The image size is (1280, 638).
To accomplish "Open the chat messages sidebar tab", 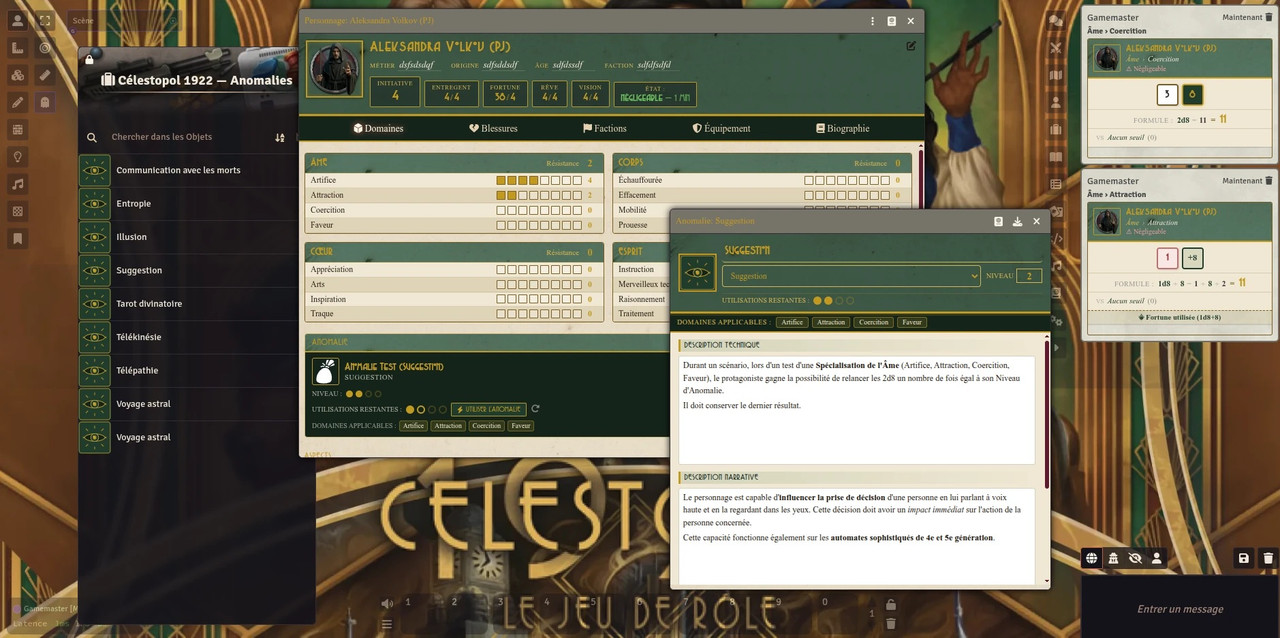I will tap(1056, 20).
